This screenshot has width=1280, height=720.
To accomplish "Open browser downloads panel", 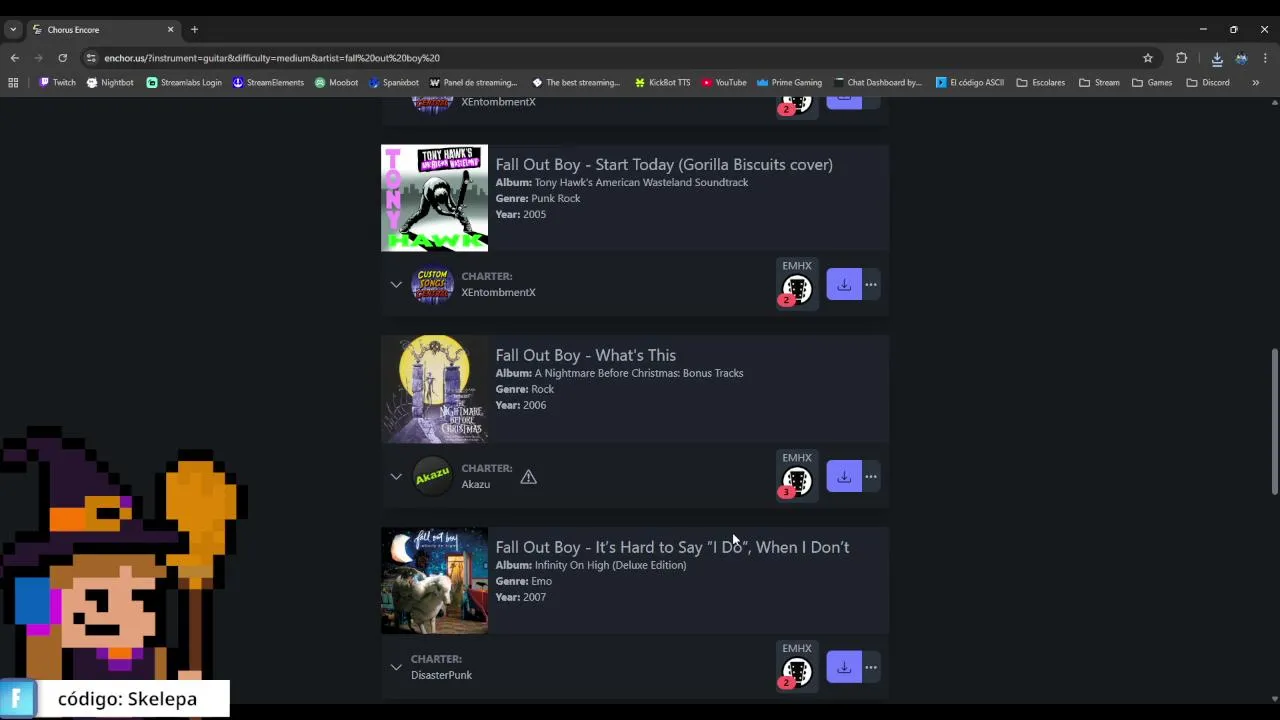I will tap(1217, 58).
